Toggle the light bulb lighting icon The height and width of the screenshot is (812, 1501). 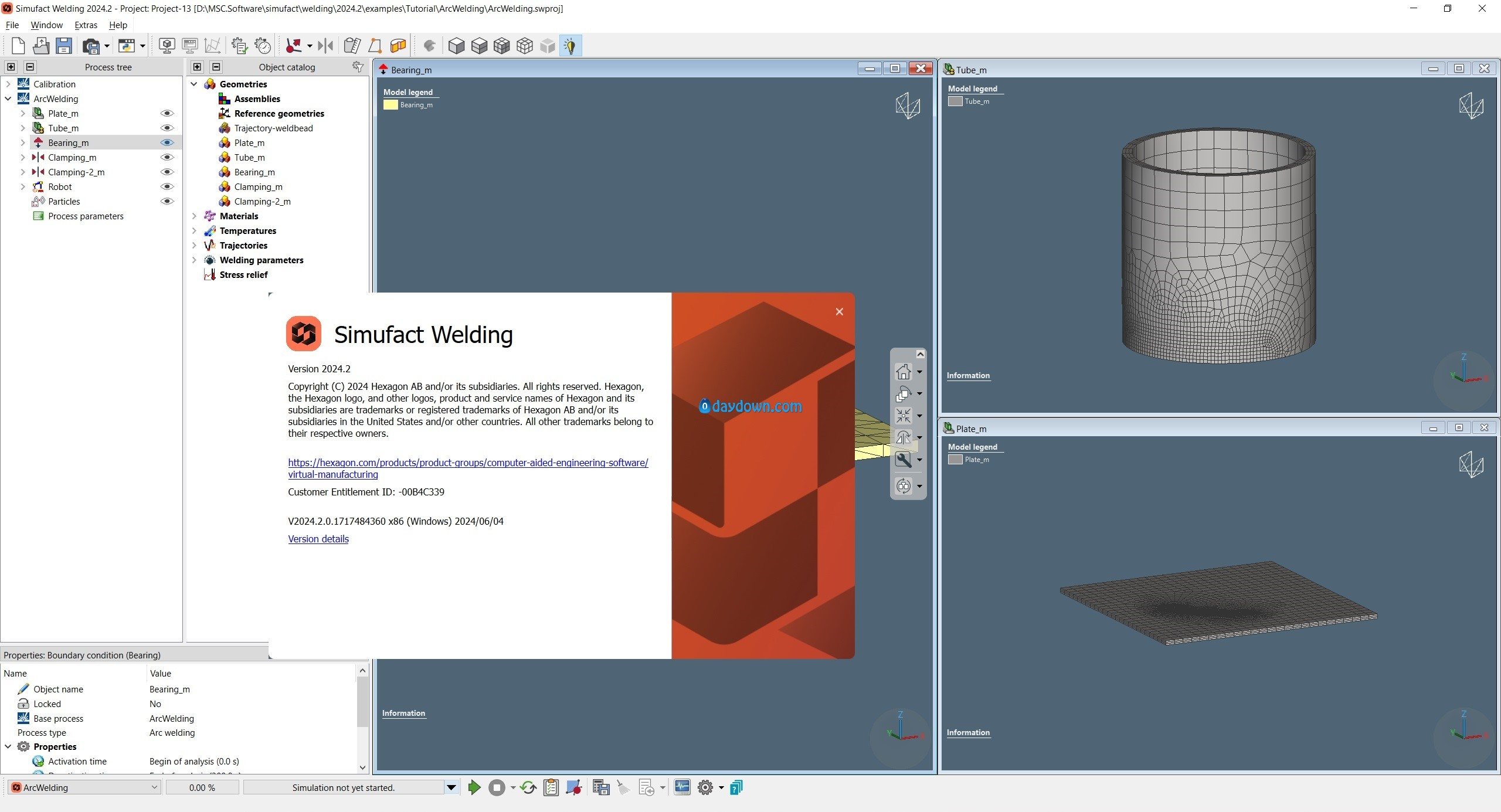click(x=570, y=46)
